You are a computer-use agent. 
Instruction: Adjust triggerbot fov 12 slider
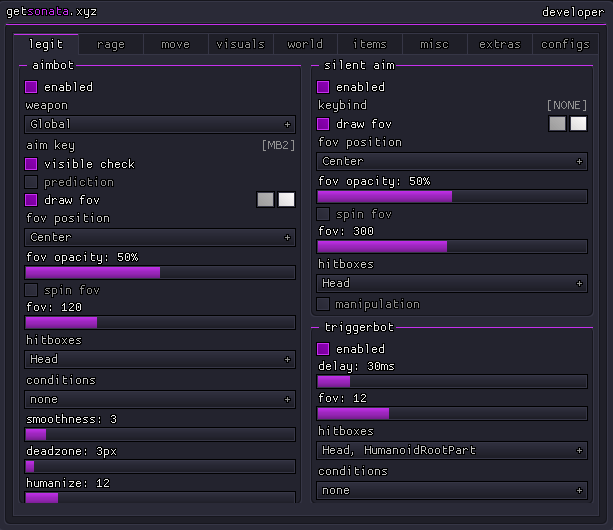click(x=452, y=414)
